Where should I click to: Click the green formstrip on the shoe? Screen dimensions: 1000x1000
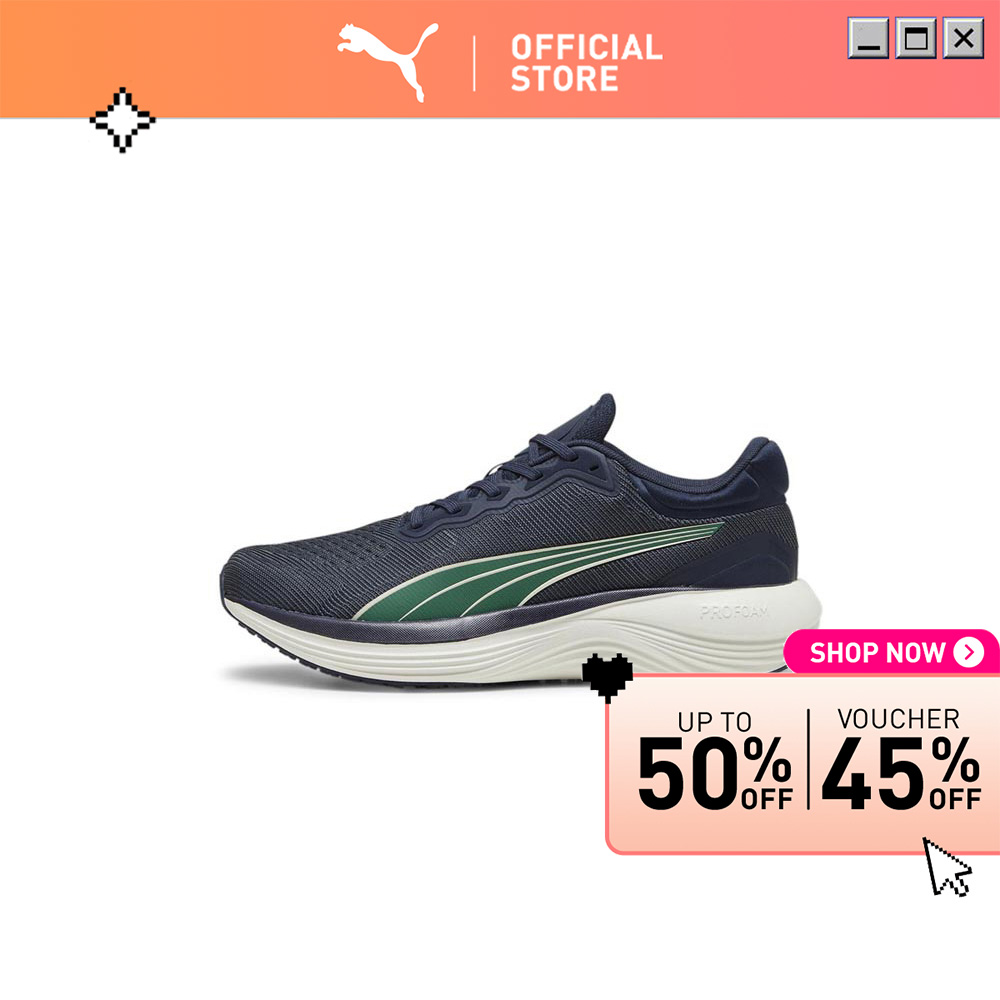coord(536,573)
